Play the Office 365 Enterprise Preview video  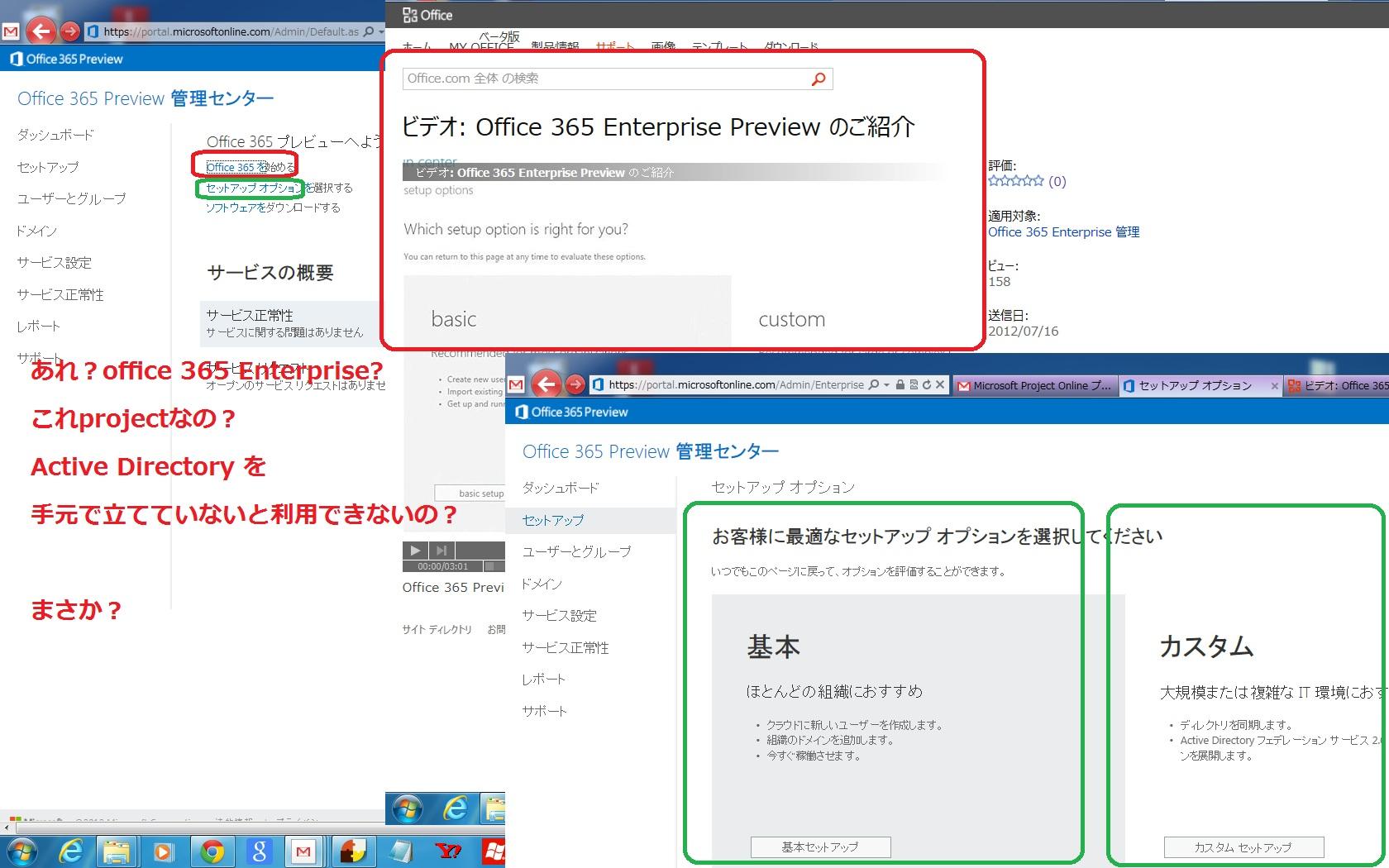[415, 551]
